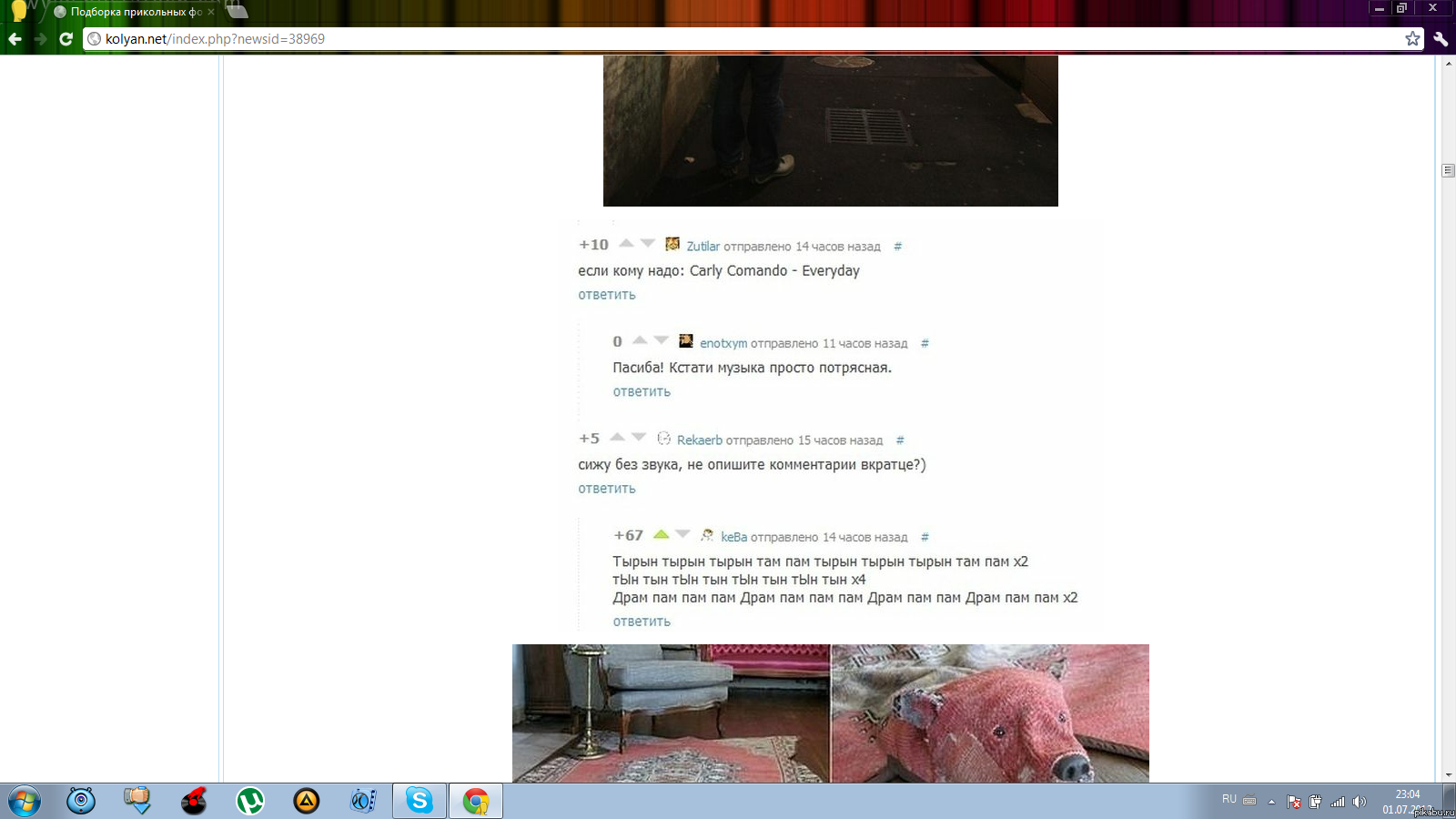Image resolution: width=1456 pixels, height=819 pixels.
Task: Open a new browser tab
Action: tap(237, 11)
